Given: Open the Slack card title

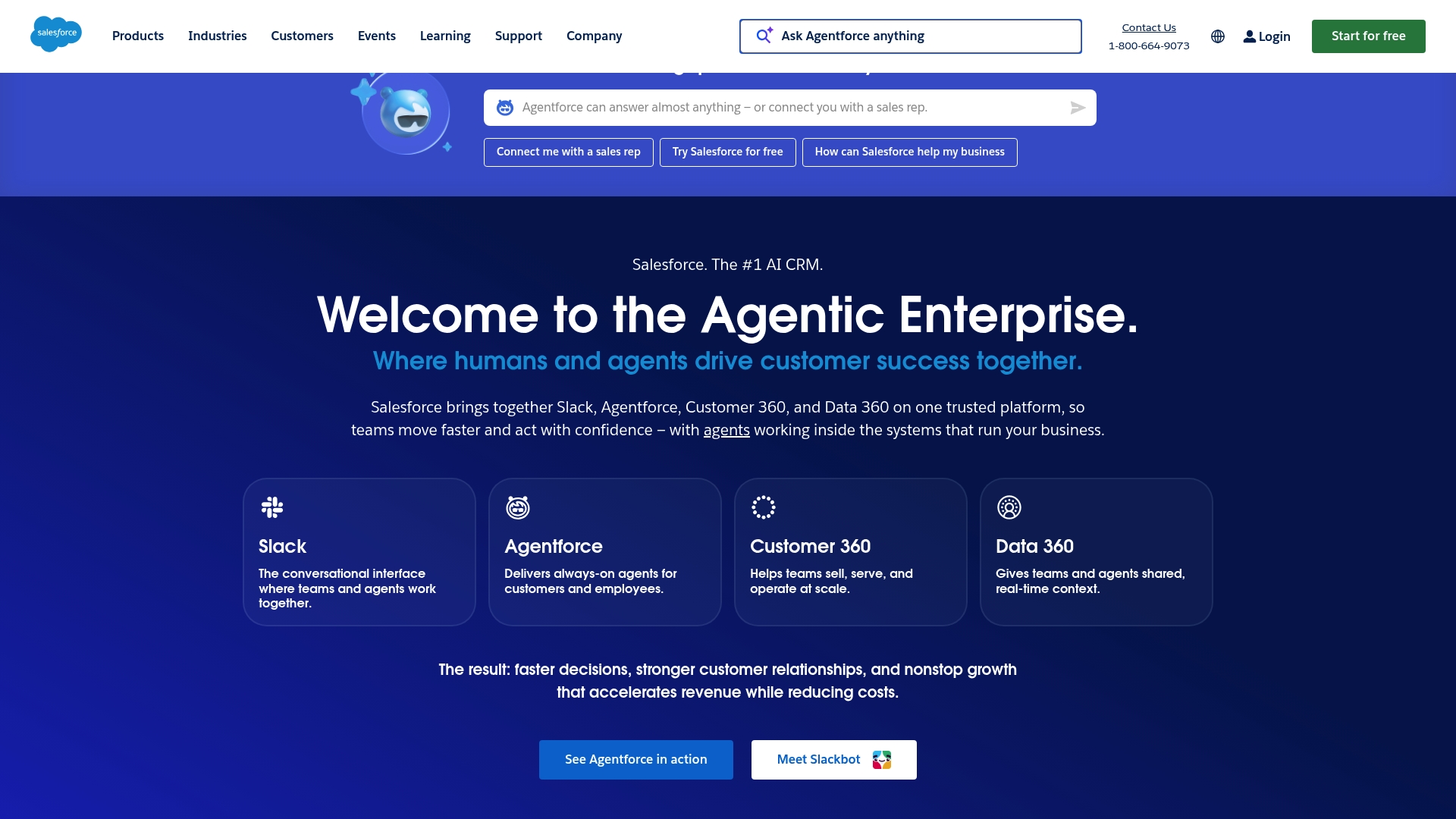Looking at the screenshot, I should click(x=282, y=546).
